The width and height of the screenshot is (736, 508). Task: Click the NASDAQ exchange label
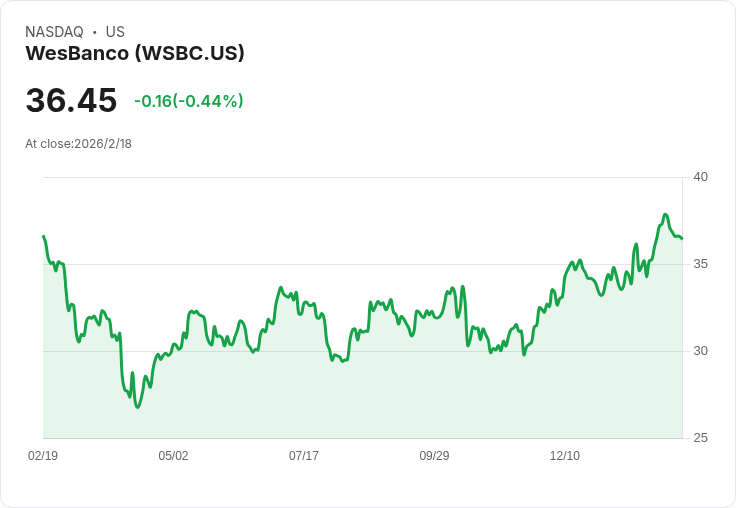click(54, 32)
